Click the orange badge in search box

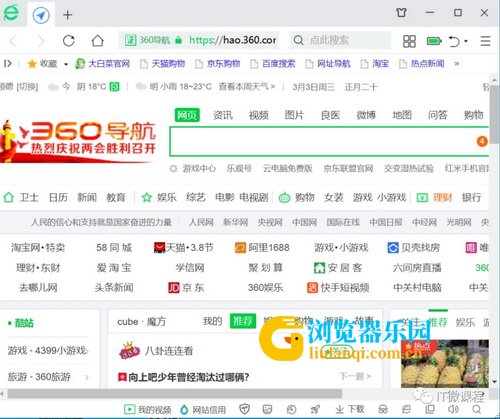(482, 142)
